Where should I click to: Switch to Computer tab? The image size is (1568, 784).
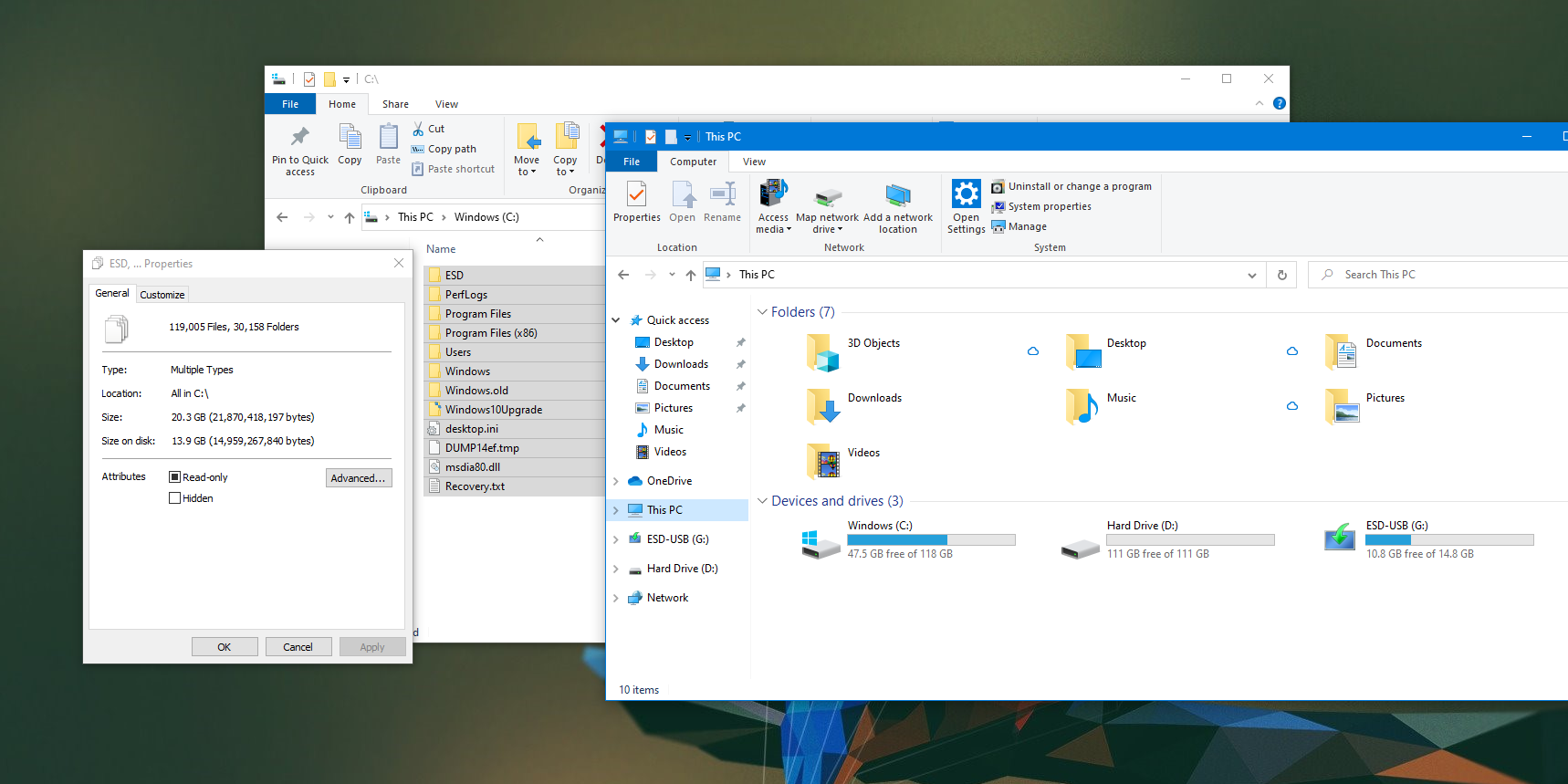coord(694,162)
